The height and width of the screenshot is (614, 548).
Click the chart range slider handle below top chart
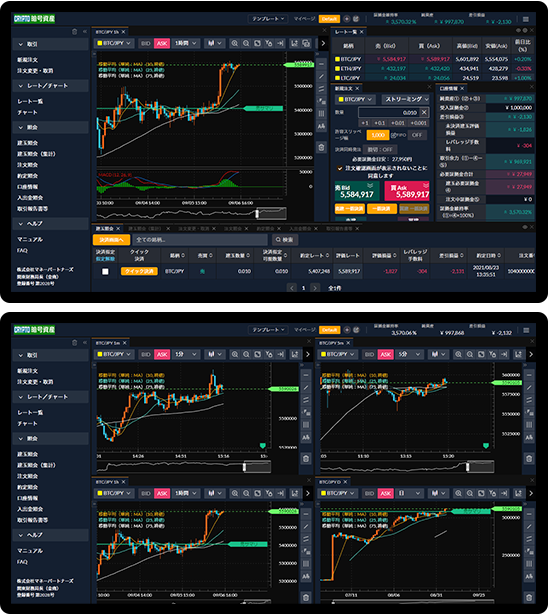coord(257,214)
